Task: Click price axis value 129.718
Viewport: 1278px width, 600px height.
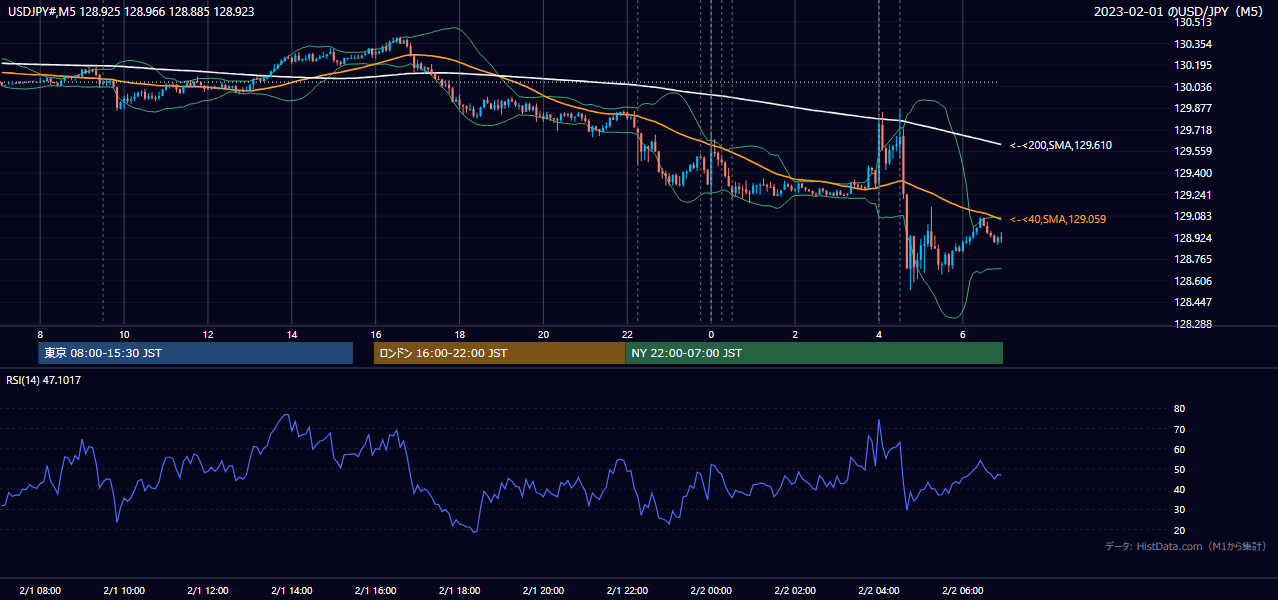Action: click(x=1194, y=130)
